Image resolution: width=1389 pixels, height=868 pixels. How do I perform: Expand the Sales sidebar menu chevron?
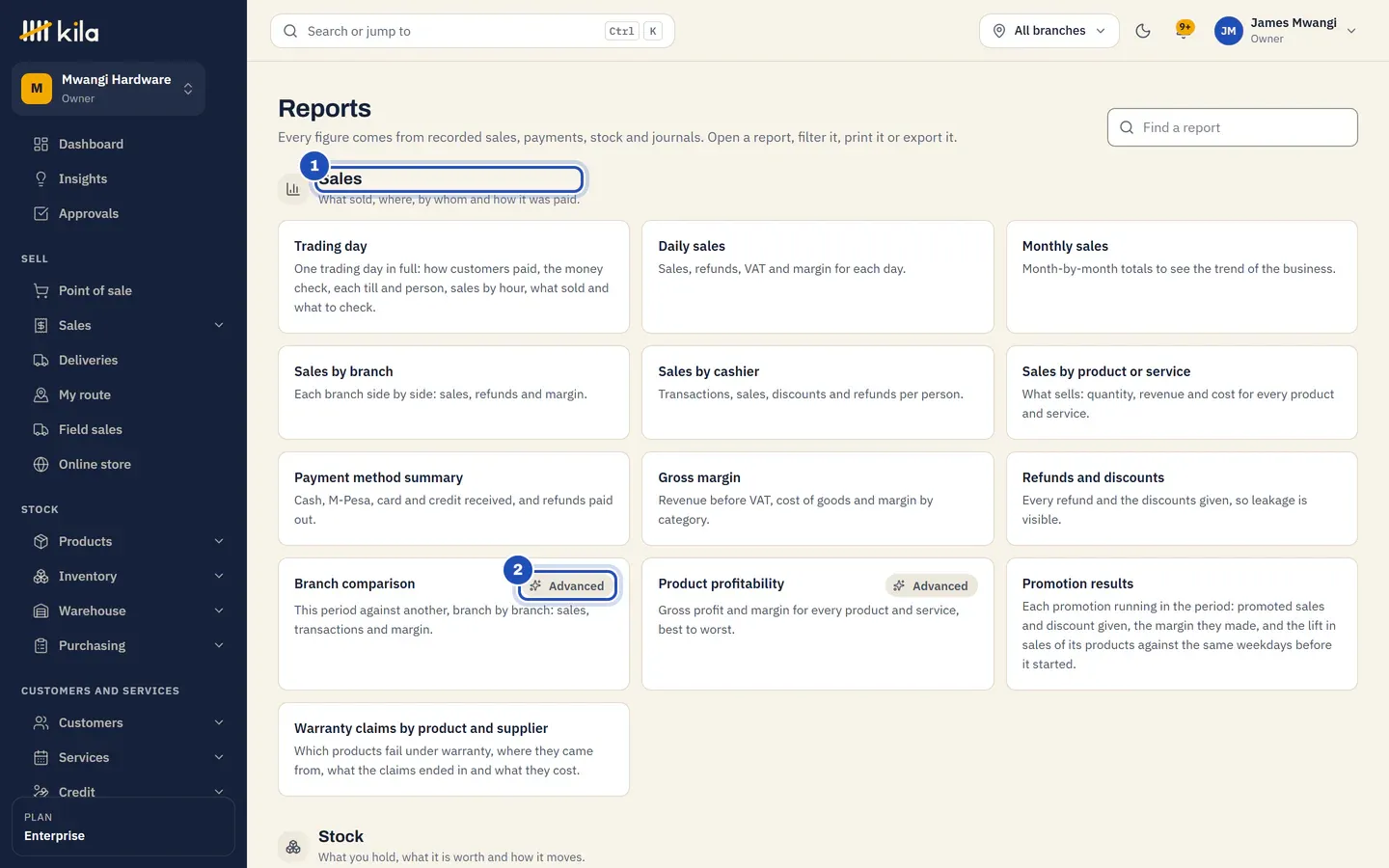[x=219, y=326]
